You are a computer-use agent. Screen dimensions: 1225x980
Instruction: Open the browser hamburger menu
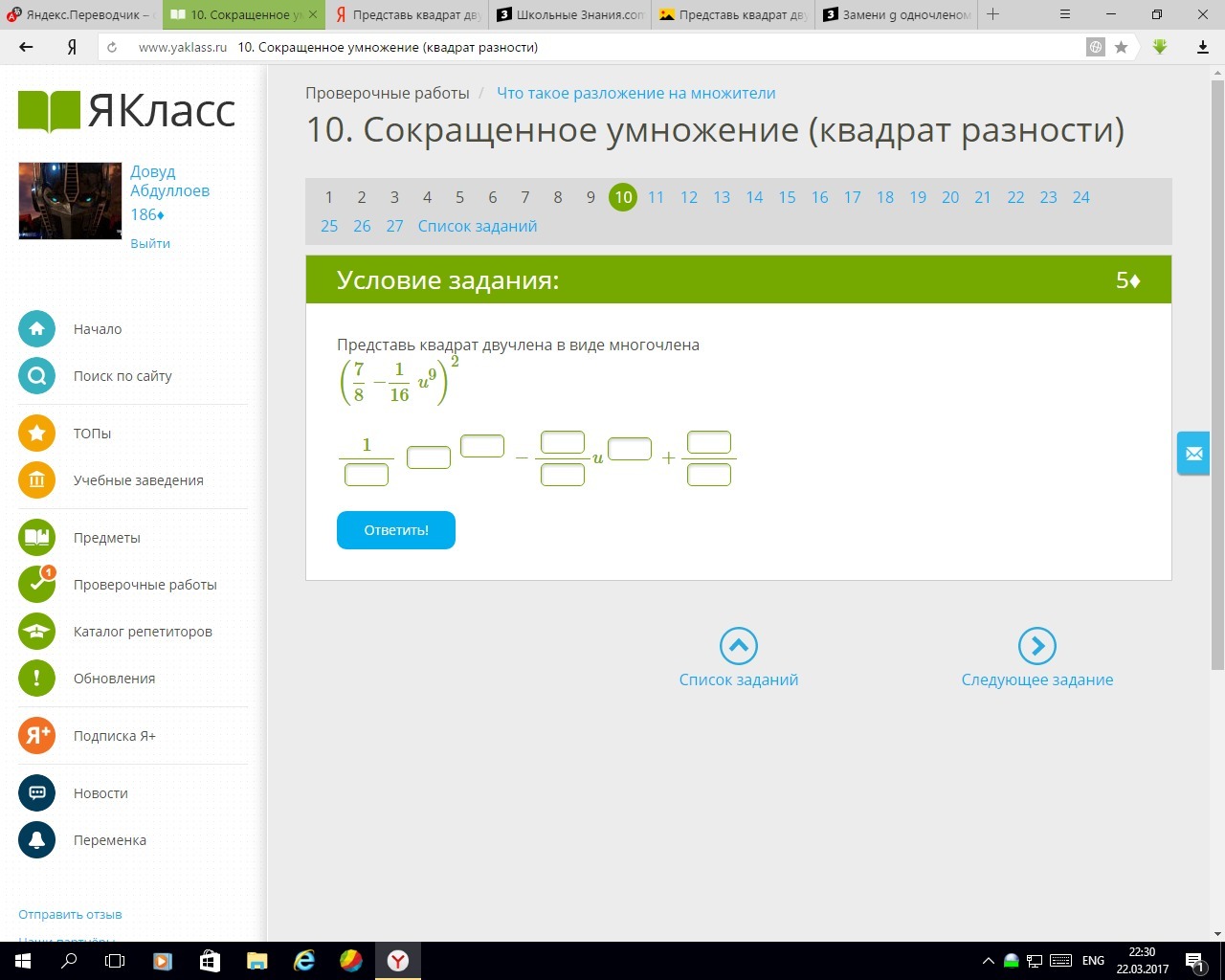tap(1066, 14)
